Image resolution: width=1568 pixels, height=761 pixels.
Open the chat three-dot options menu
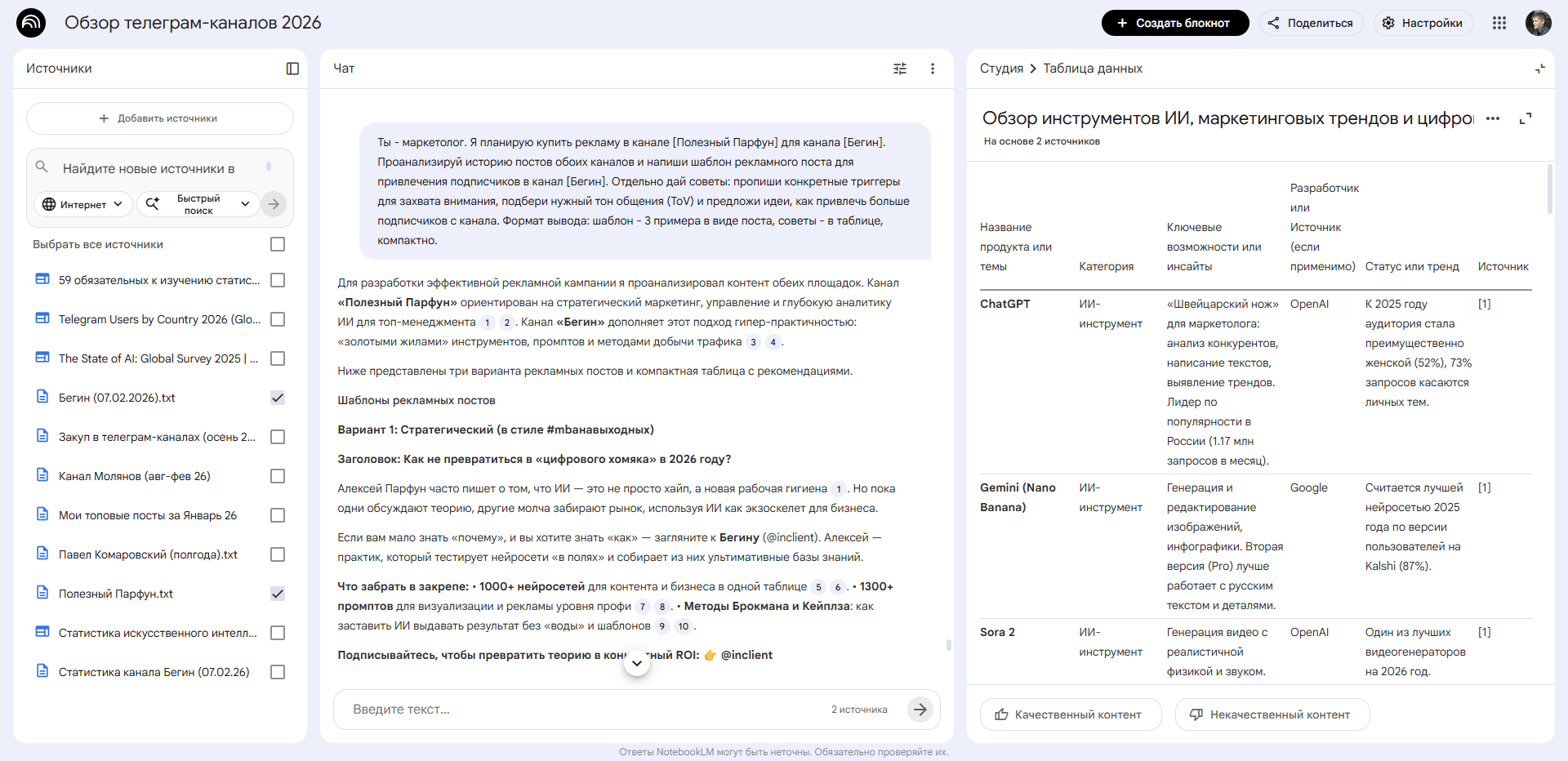(x=932, y=69)
